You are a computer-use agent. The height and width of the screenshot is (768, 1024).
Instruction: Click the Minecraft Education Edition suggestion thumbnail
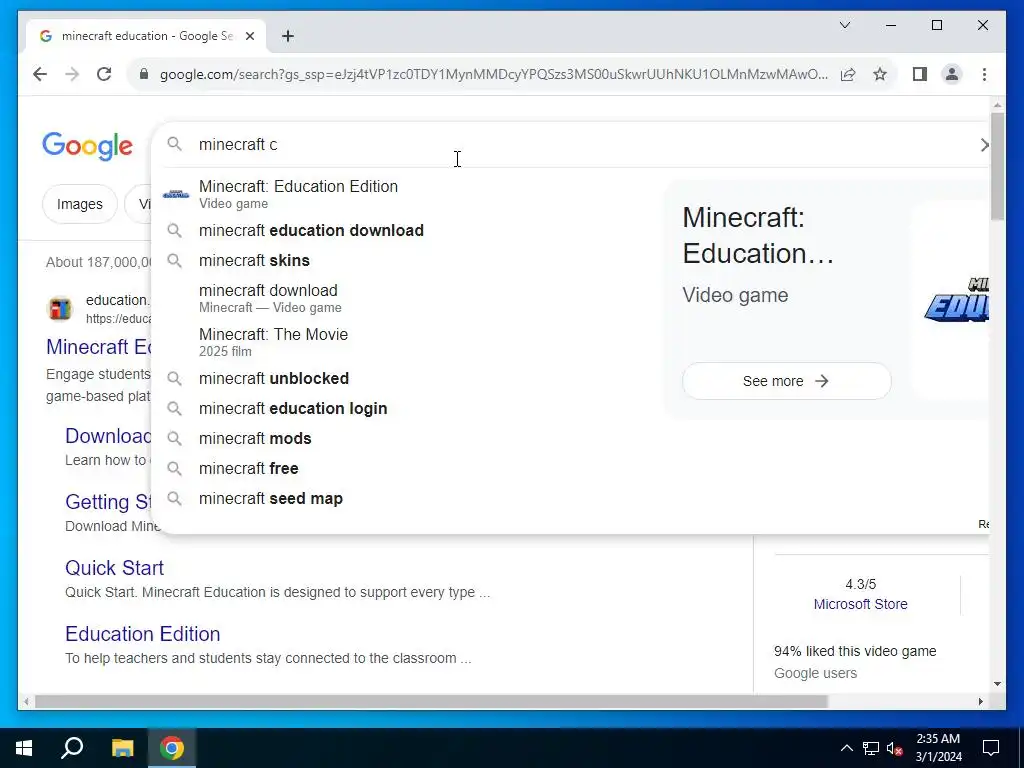click(x=176, y=194)
